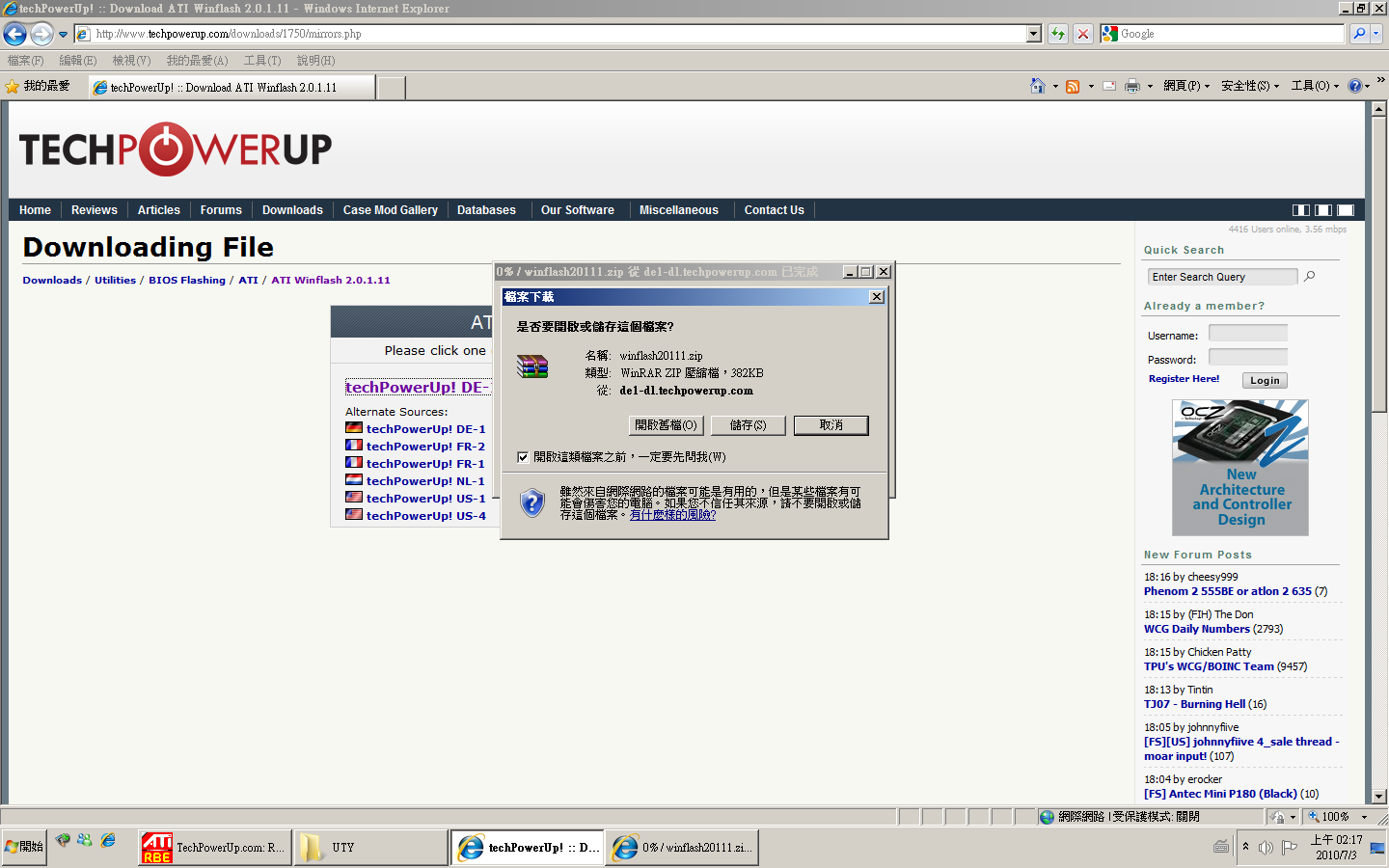Expand the address bar history dropdown

pyautogui.click(x=1034, y=34)
